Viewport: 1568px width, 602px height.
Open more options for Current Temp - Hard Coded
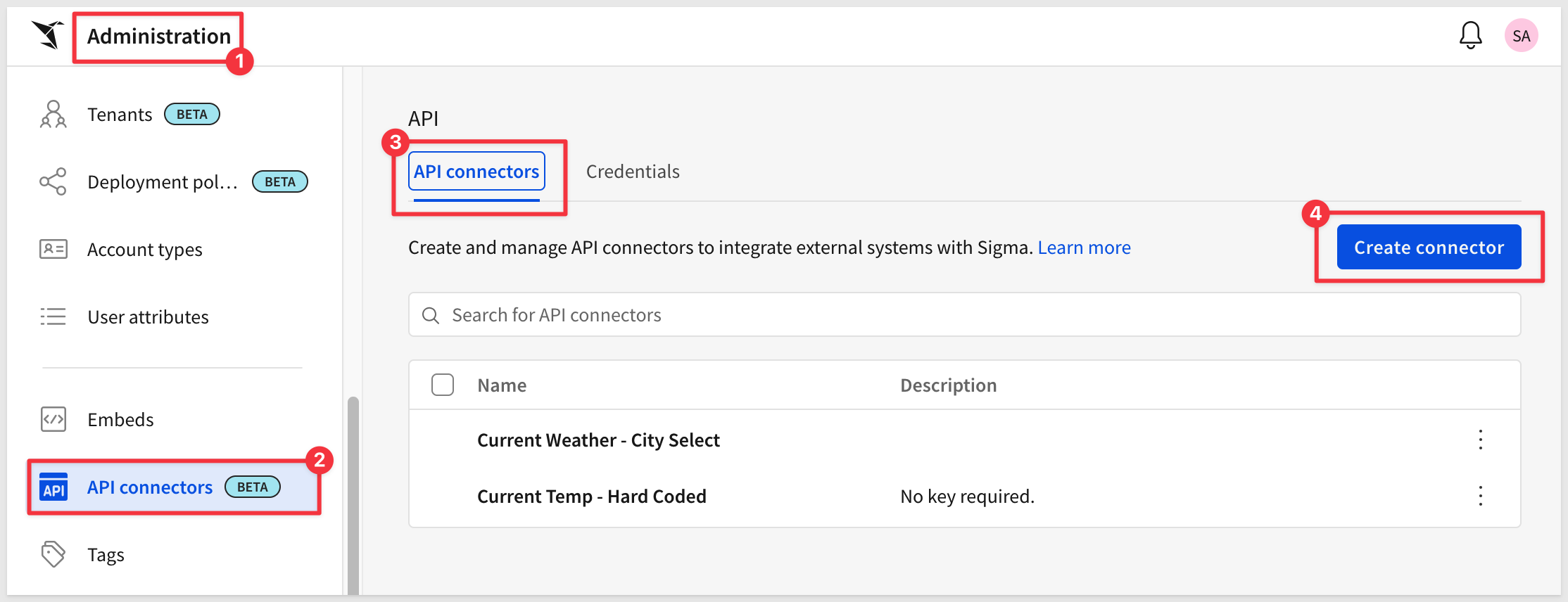click(x=1480, y=497)
